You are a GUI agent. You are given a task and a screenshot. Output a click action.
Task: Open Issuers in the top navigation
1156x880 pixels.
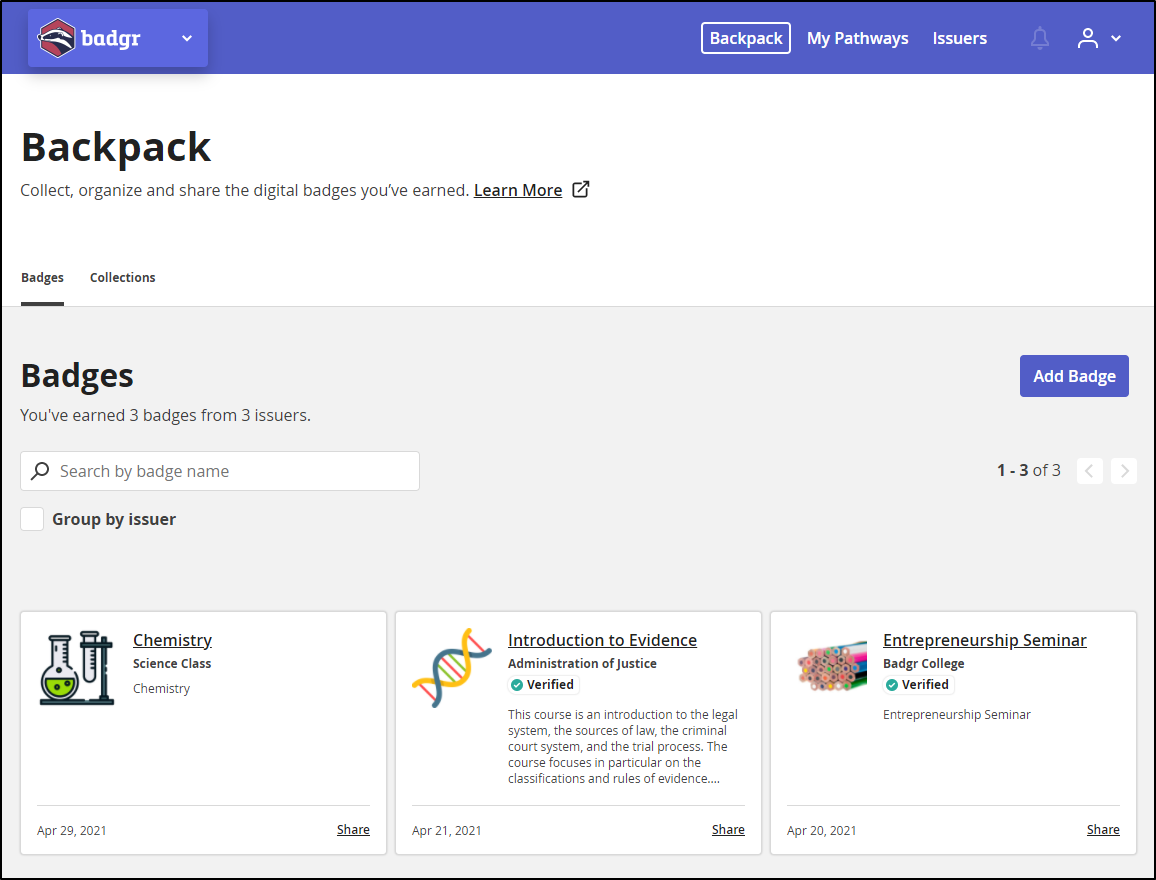[959, 38]
